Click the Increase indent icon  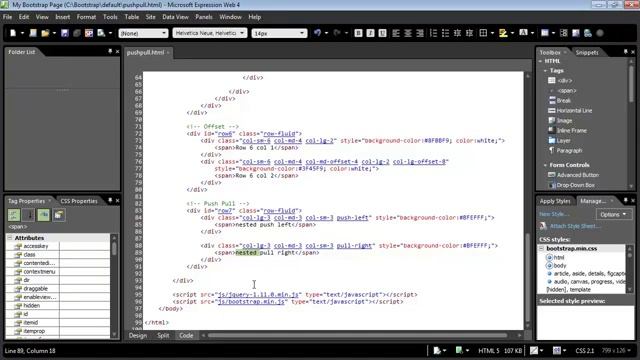click(469, 33)
